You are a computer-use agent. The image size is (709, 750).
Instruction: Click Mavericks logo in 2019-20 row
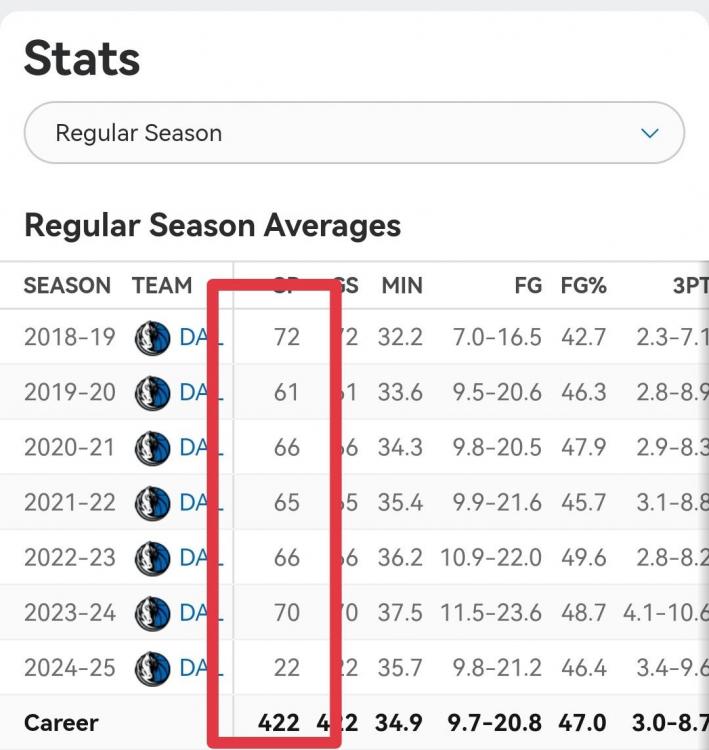click(x=153, y=393)
